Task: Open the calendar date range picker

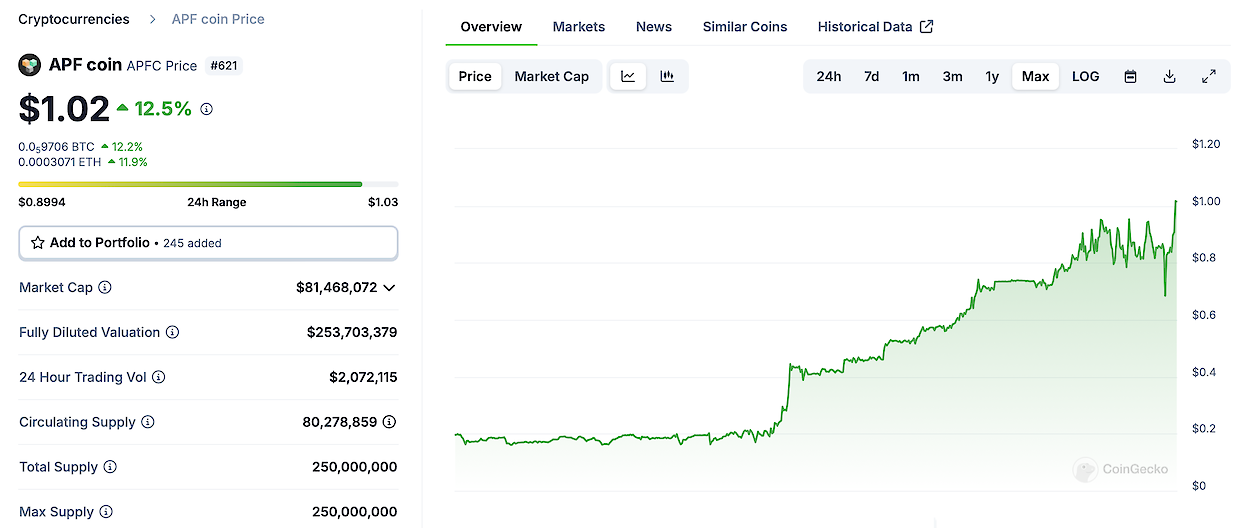Action: [1130, 76]
